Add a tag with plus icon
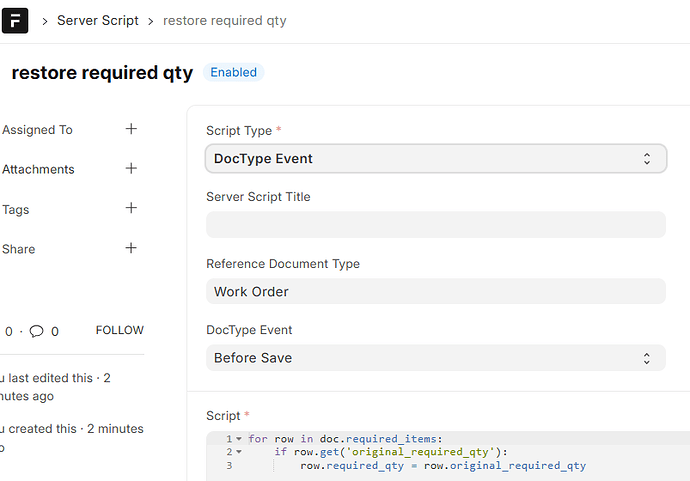The image size is (690, 481). pyautogui.click(x=131, y=209)
